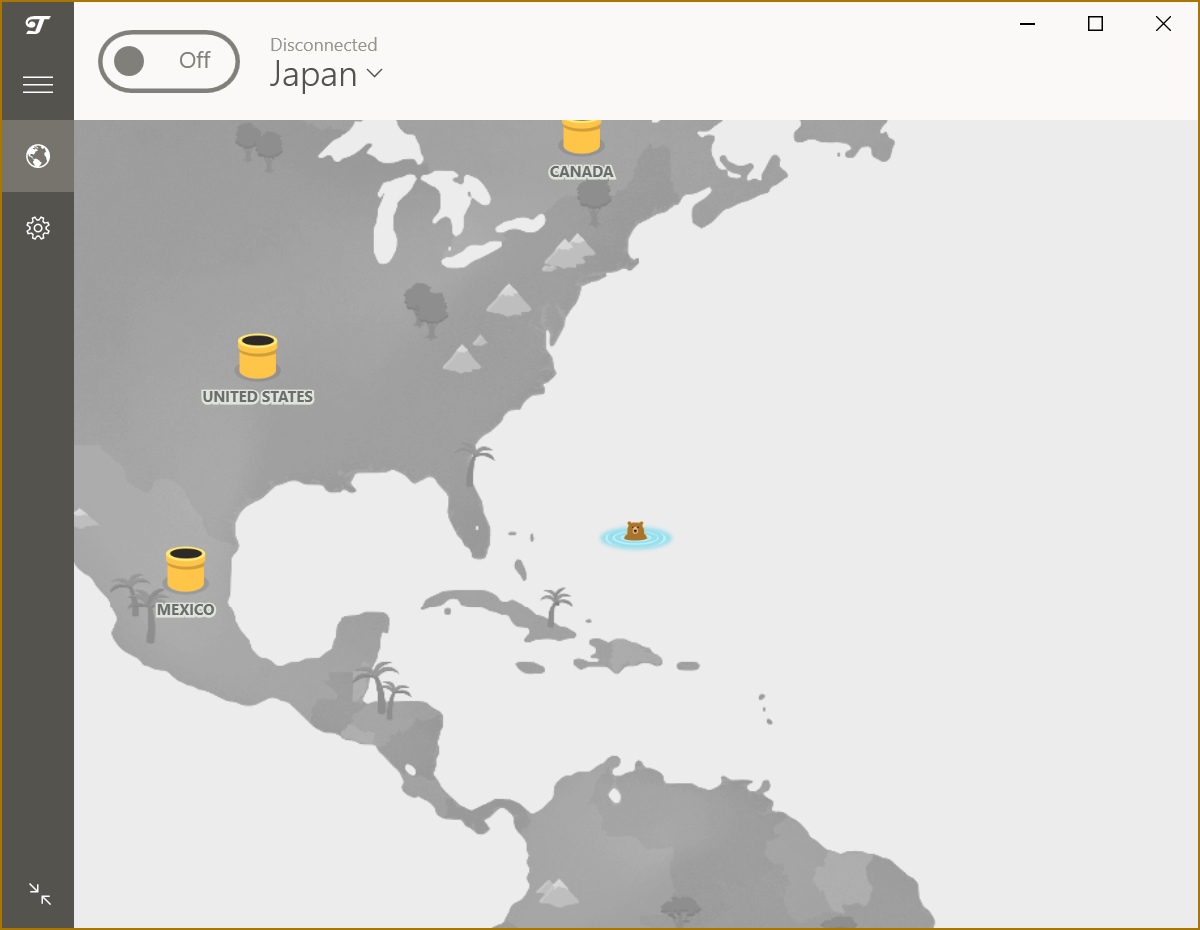The image size is (1200, 930).
Task: Click the MEXICO map label
Action: [186, 609]
